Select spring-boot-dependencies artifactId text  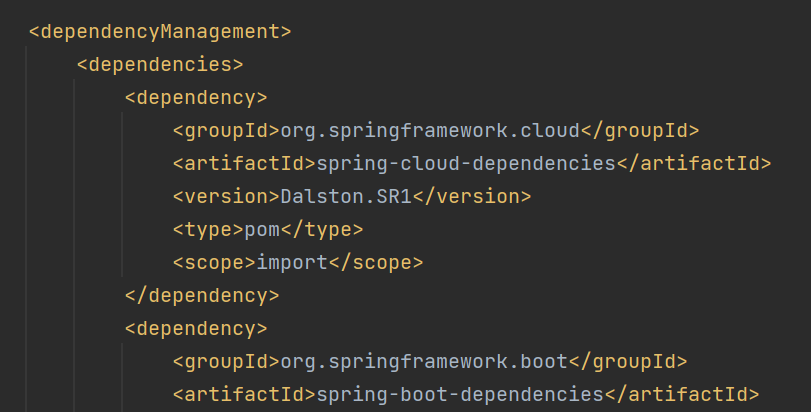coord(460,395)
